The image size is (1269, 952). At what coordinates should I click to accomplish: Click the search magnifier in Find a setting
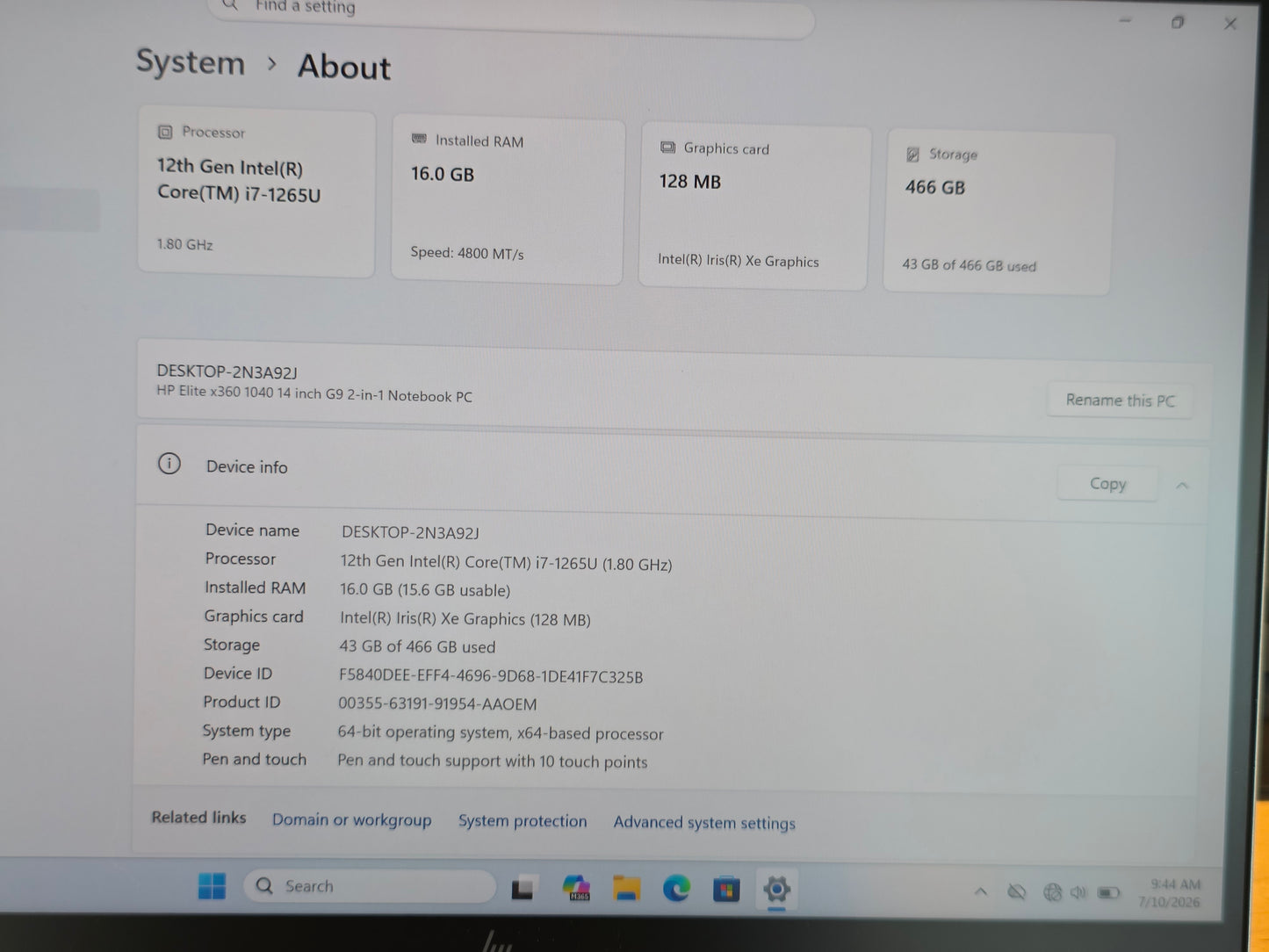[230, 6]
